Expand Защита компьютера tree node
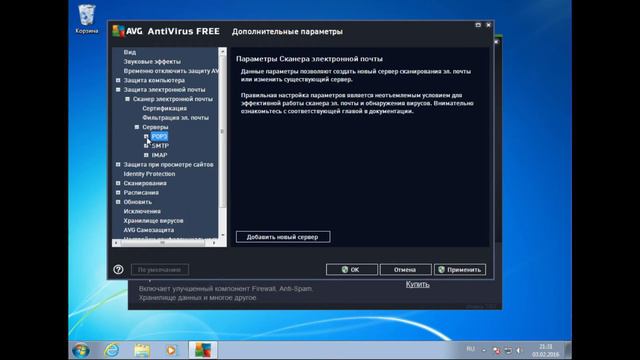 coord(118,80)
